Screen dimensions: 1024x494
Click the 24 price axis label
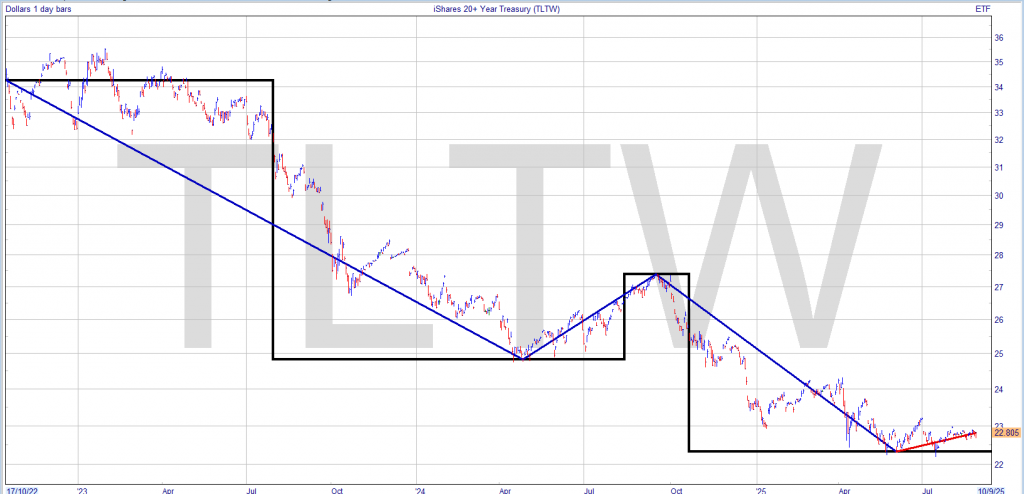click(x=999, y=389)
